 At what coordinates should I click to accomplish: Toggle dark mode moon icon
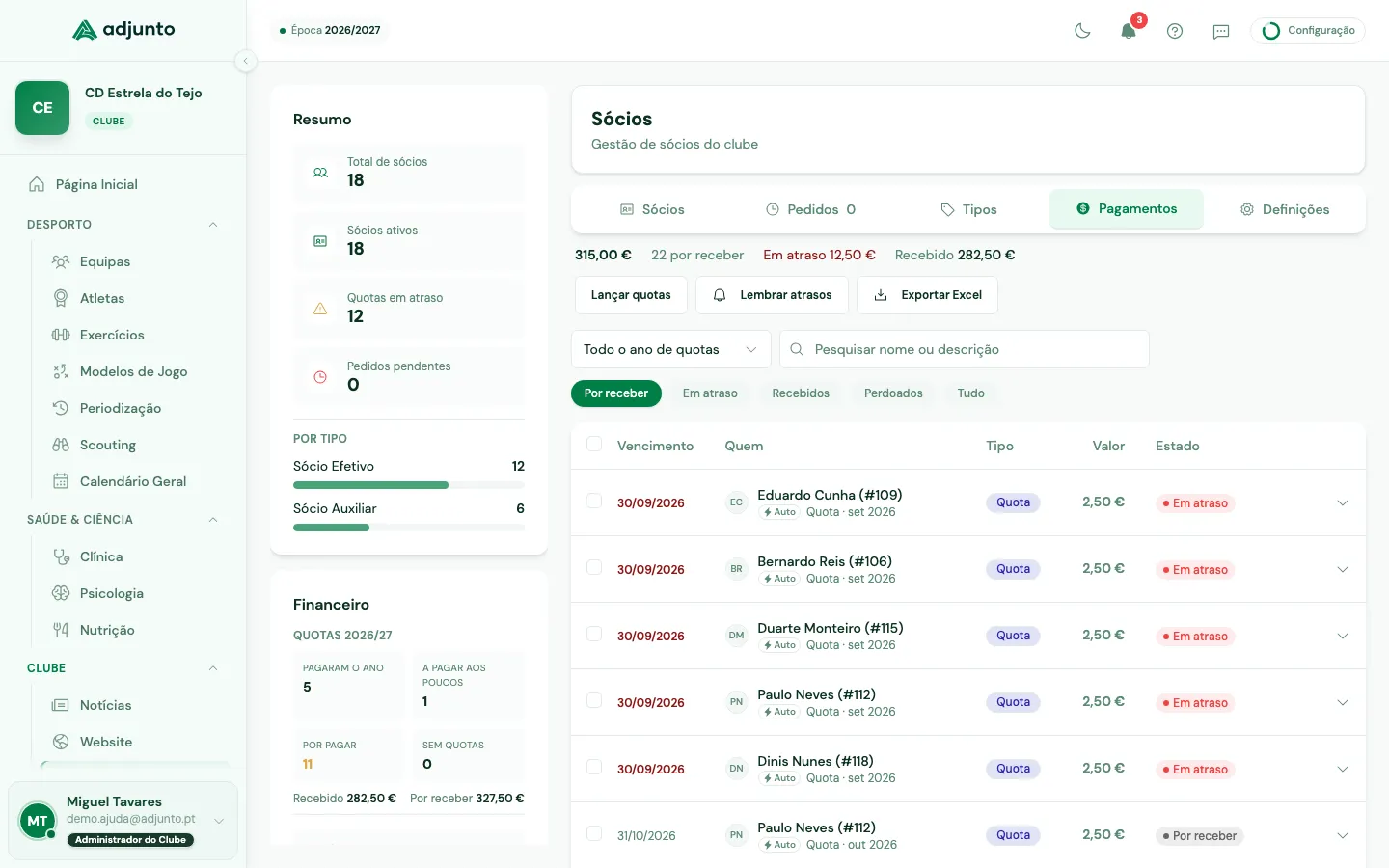pyautogui.click(x=1082, y=31)
